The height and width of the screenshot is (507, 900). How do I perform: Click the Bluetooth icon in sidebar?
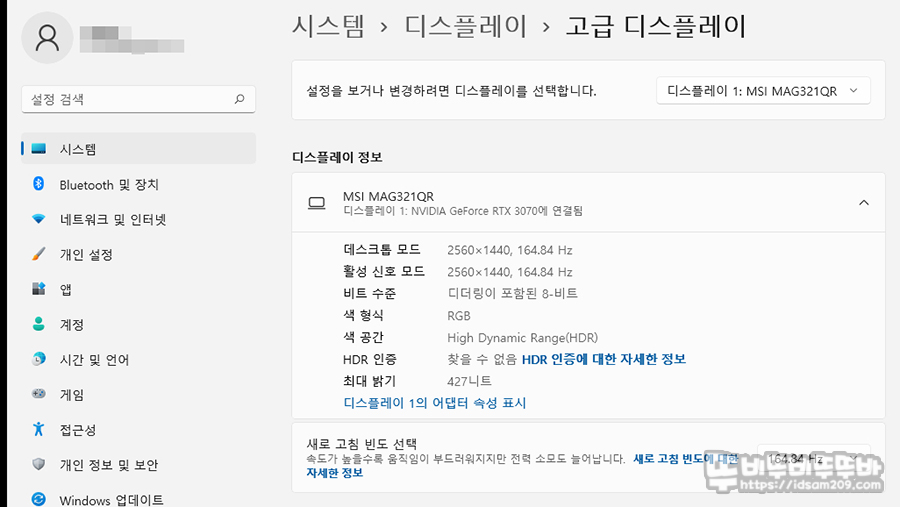click(38, 184)
